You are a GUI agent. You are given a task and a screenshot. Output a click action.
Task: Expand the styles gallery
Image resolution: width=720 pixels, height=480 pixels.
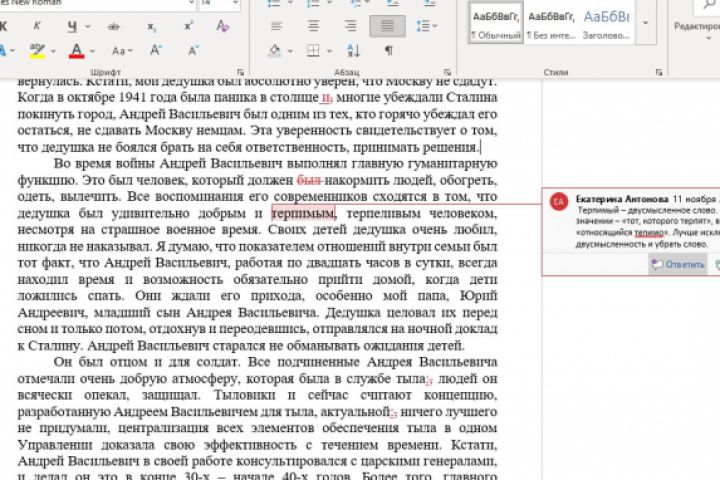click(645, 23)
